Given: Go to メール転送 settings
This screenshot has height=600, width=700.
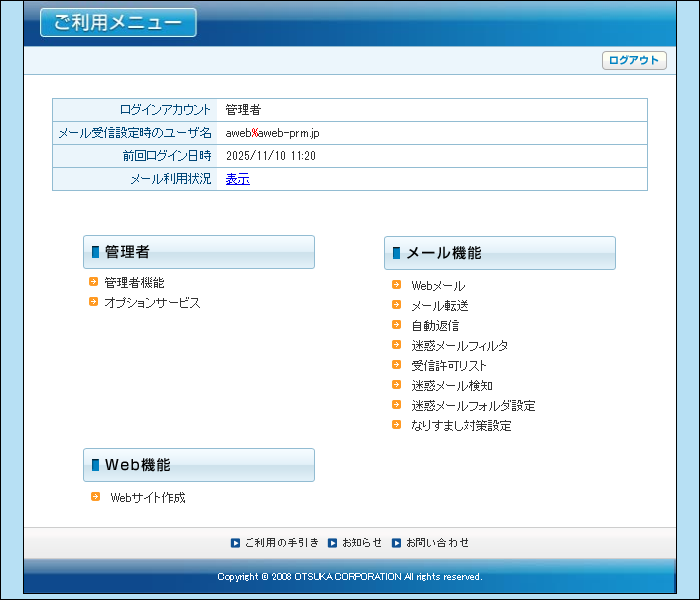Looking at the screenshot, I should (439, 305).
